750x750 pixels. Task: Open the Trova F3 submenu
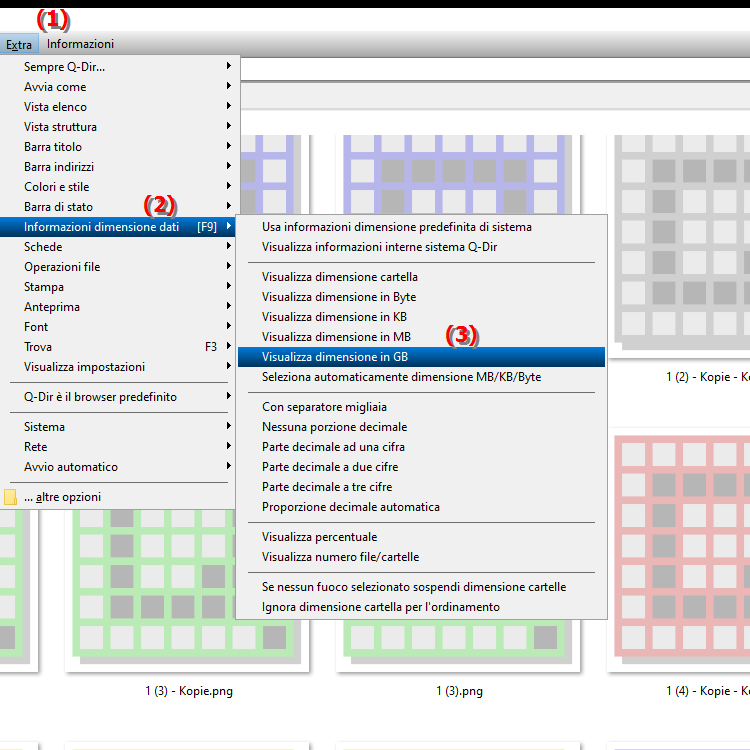tap(117, 347)
